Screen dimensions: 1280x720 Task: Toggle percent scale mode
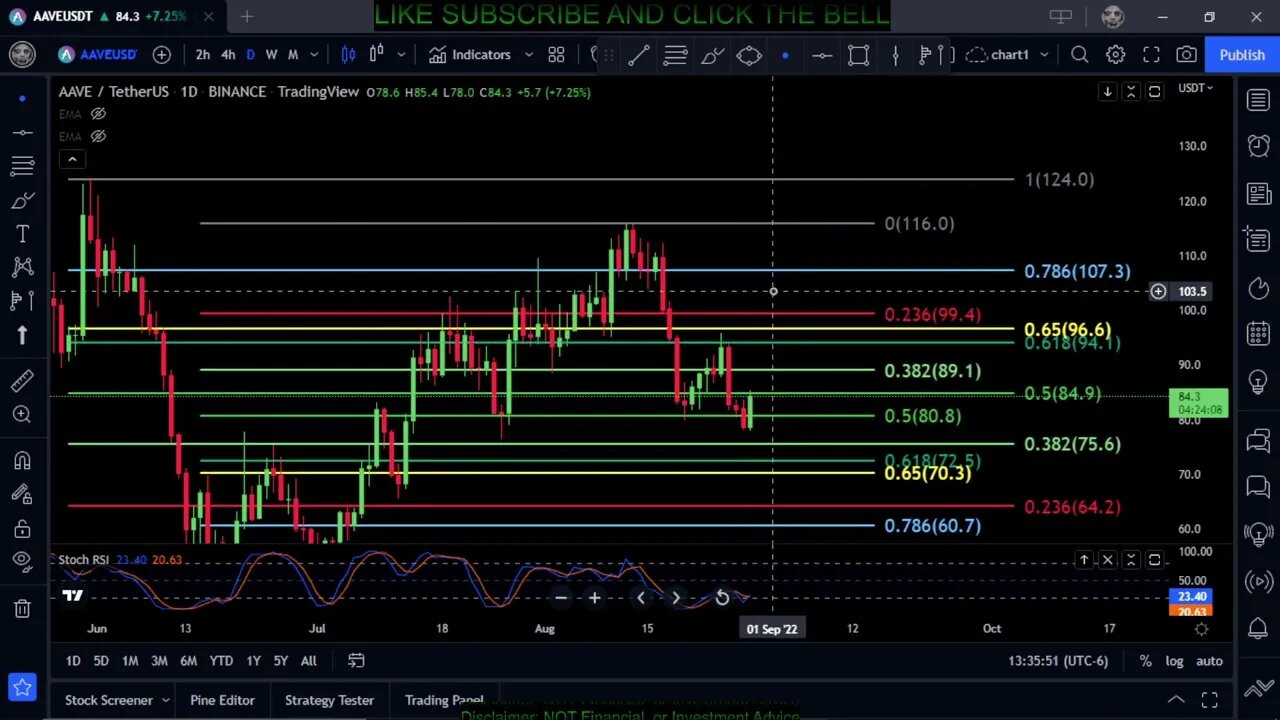[1146, 660]
